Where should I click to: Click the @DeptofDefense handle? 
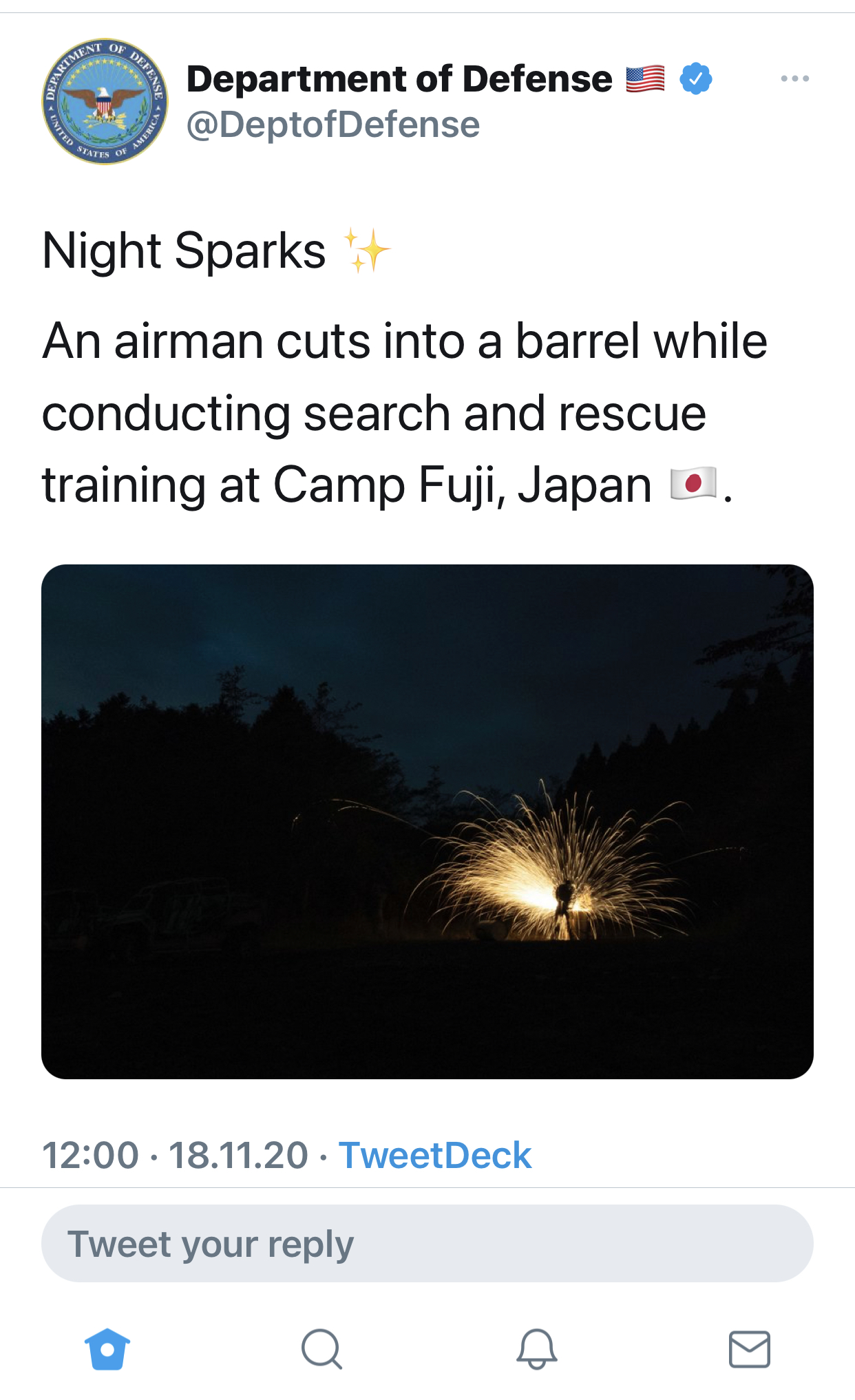[x=333, y=125]
